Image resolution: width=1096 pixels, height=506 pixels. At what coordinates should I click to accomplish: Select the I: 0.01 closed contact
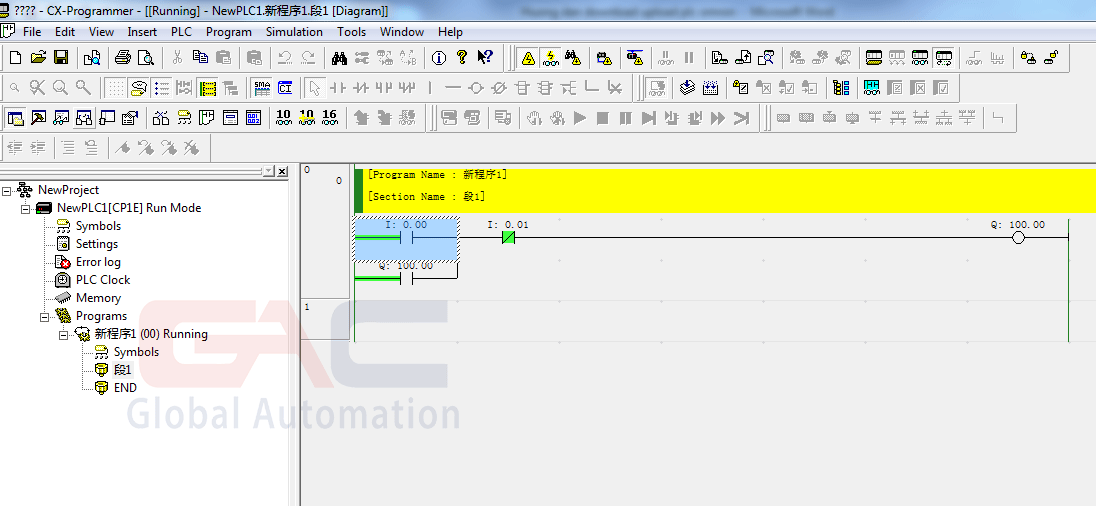(x=508, y=238)
